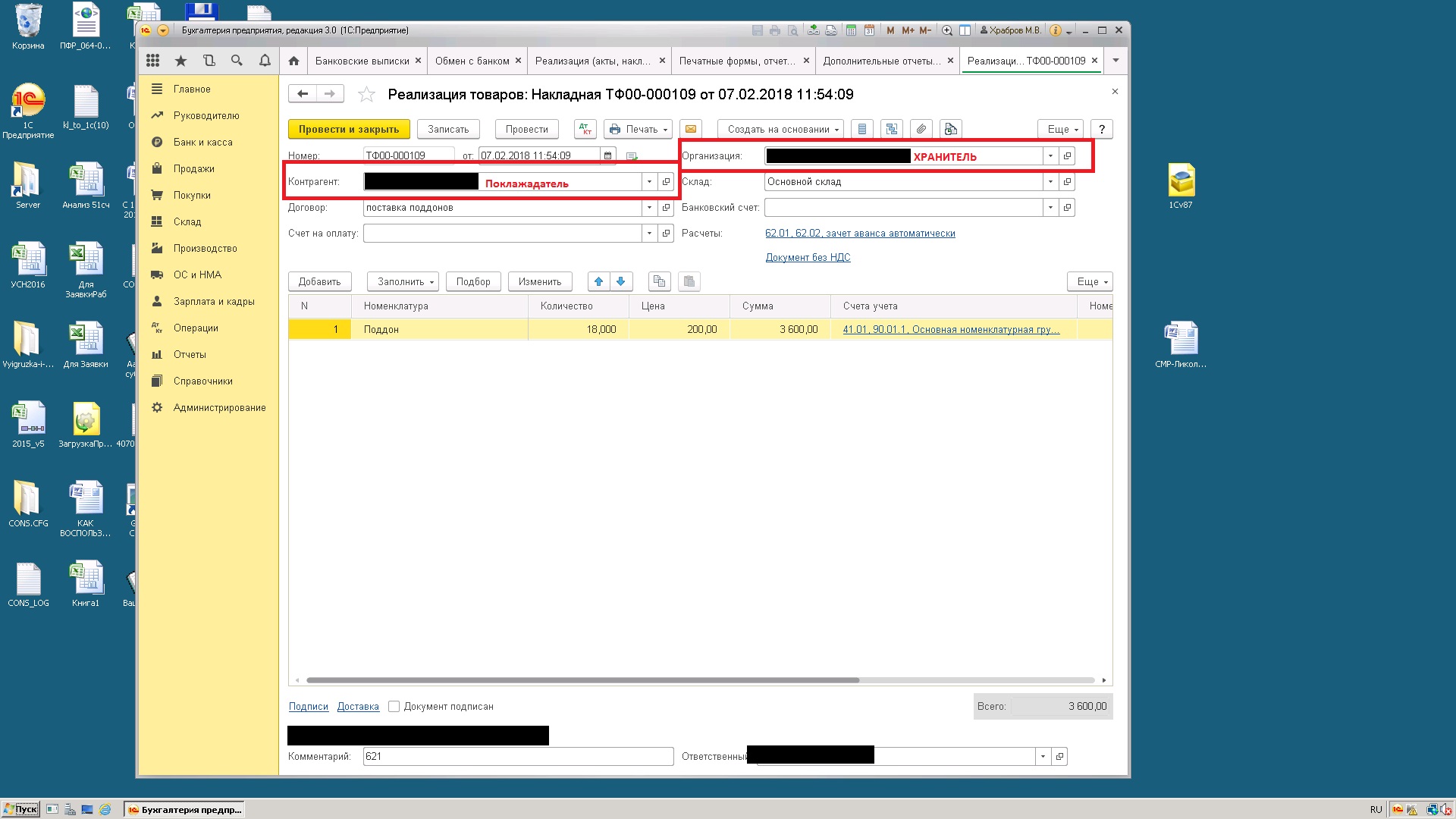
Task: Click the table horizontal scrollbar
Action: (582, 680)
